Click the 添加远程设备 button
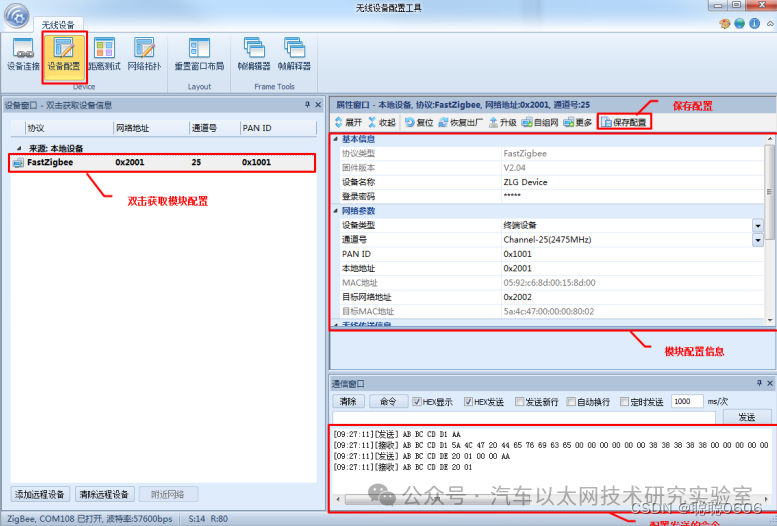The width and height of the screenshot is (777, 526). click(x=40, y=494)
